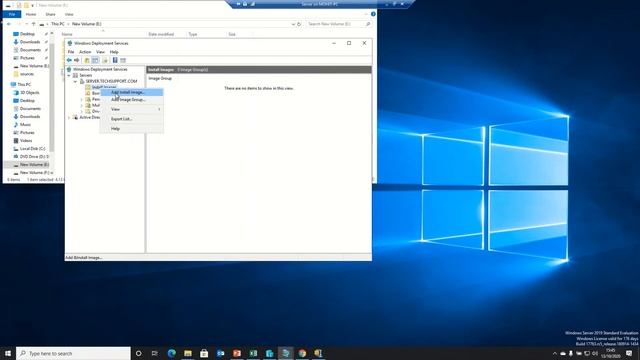Click the Forward arrow in WDS toolbar
Viewport: 640px width, 360px height.
tap(76, 60)
